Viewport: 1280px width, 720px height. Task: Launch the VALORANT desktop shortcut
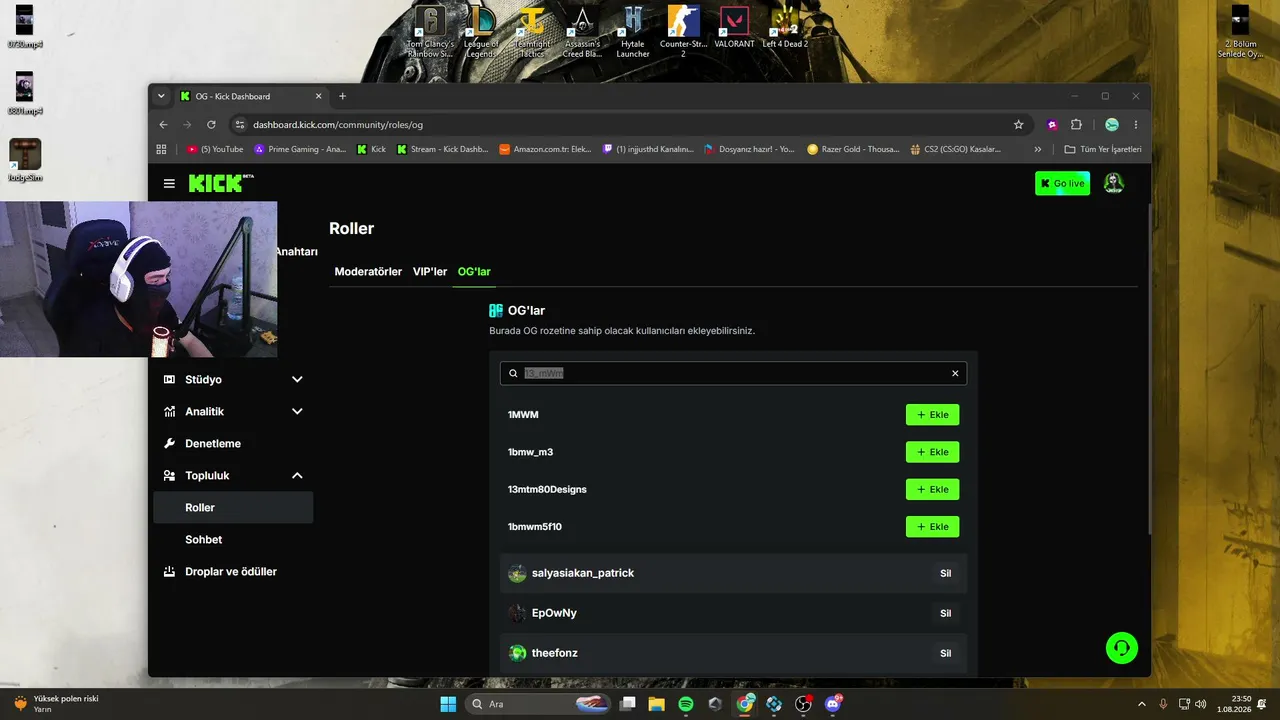pos(734,28)
